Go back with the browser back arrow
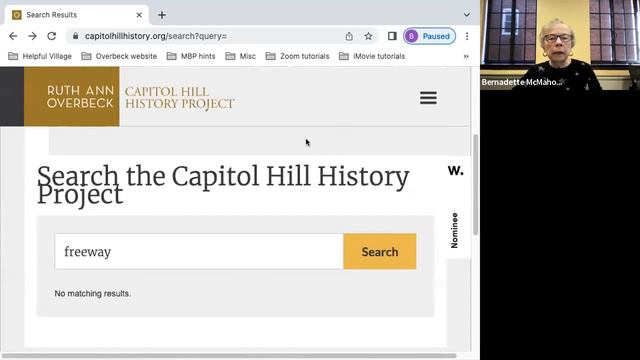This screenshot has width=640, height=360. (x=13, y=36)
